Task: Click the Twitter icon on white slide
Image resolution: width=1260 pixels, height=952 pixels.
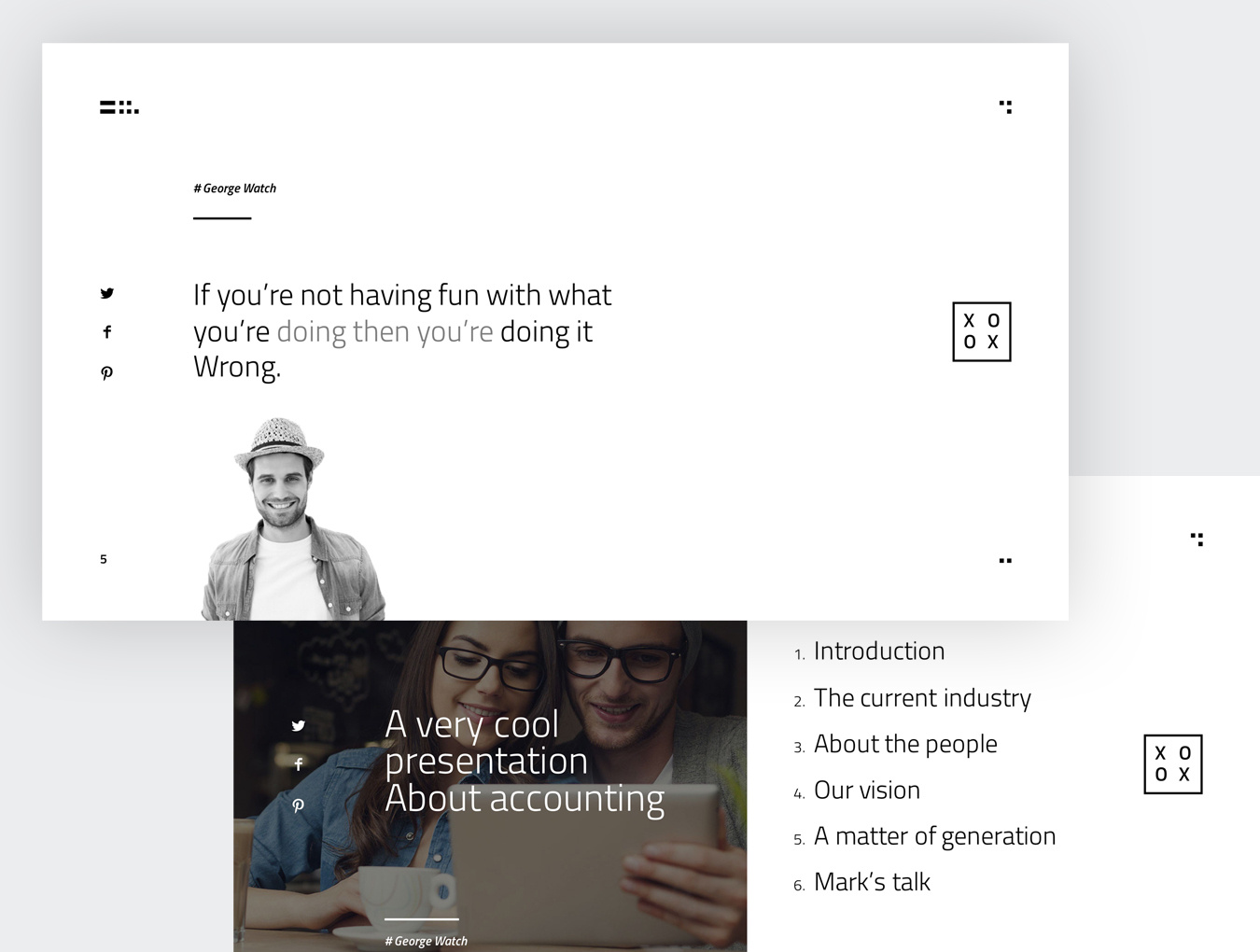Action: pos(107,293)
